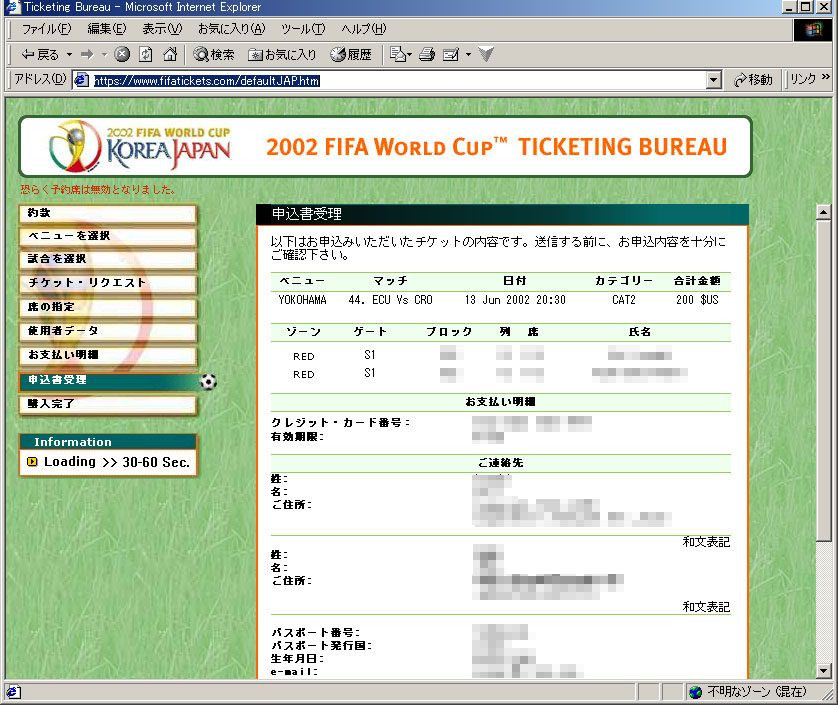The width and height of the screenshot is (838, 705).
Task: Expand the links bar chevron
Action: point(826,78)
